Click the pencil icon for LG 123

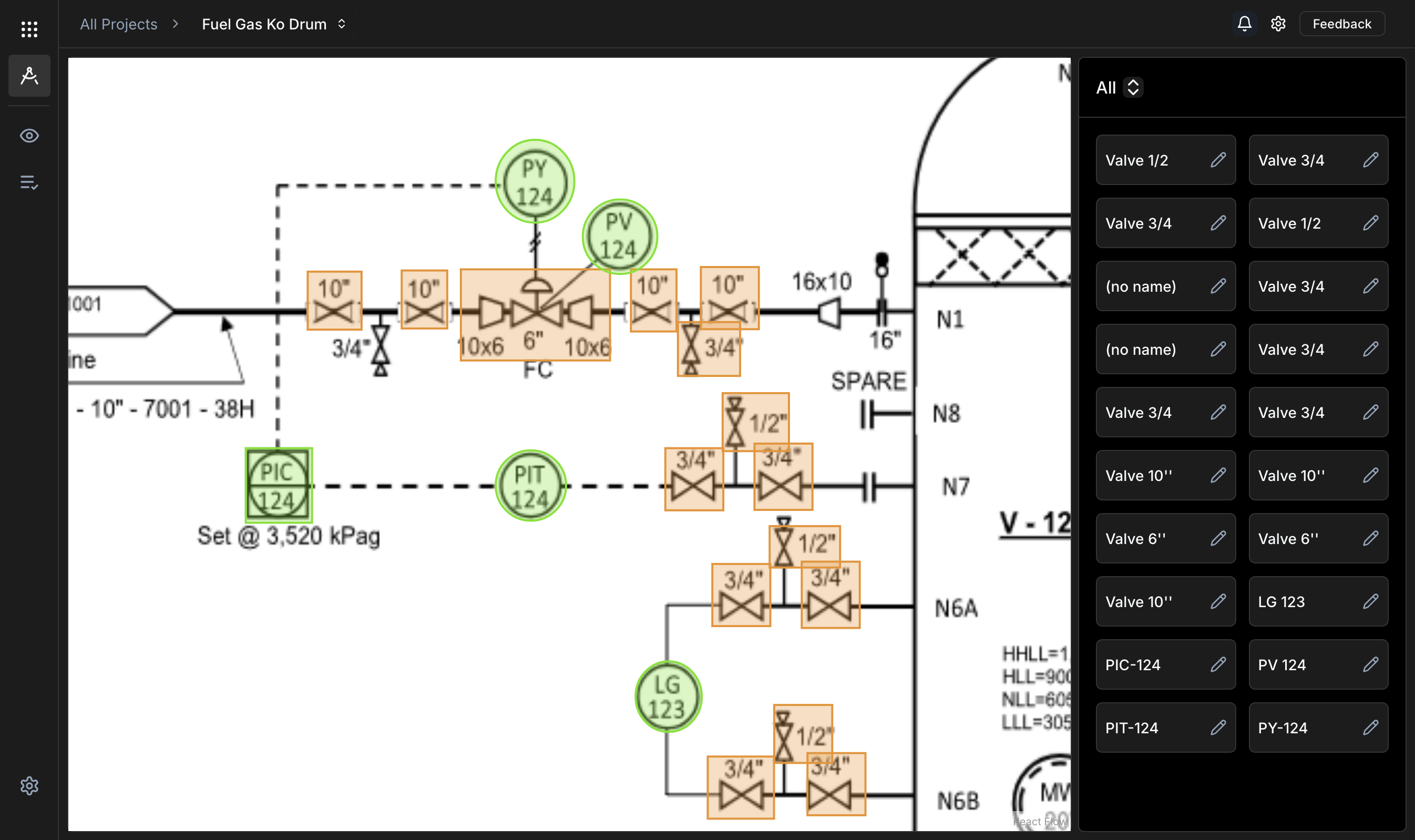(x=1370, y=601)
